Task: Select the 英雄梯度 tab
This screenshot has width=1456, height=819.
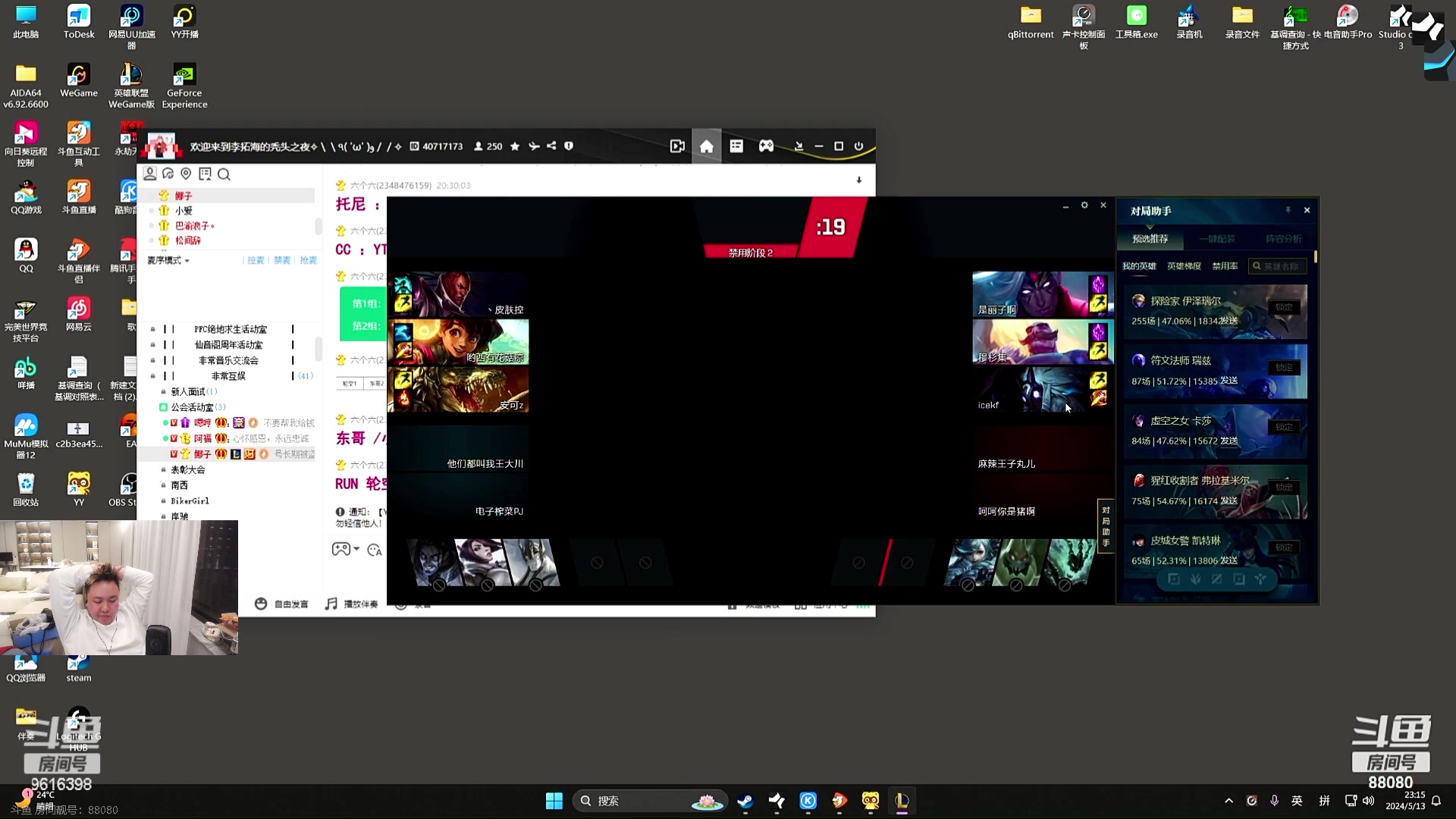Action: tap(1184, 266)
